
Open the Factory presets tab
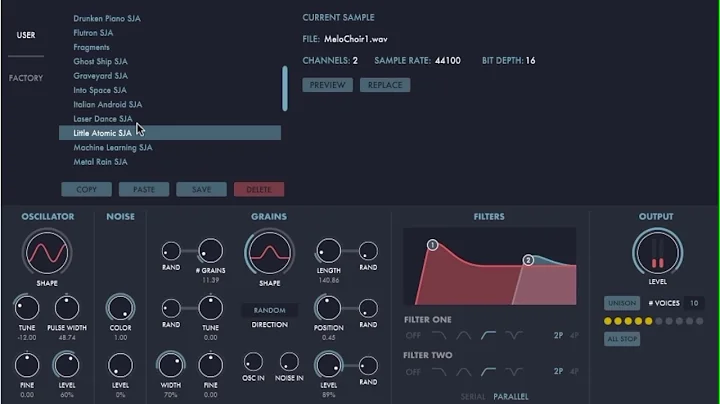pos(26,78)
